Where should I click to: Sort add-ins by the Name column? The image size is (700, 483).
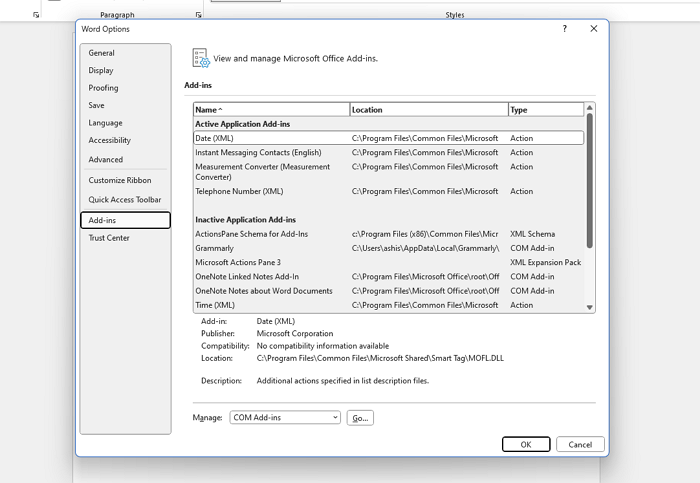coord(270,109)
